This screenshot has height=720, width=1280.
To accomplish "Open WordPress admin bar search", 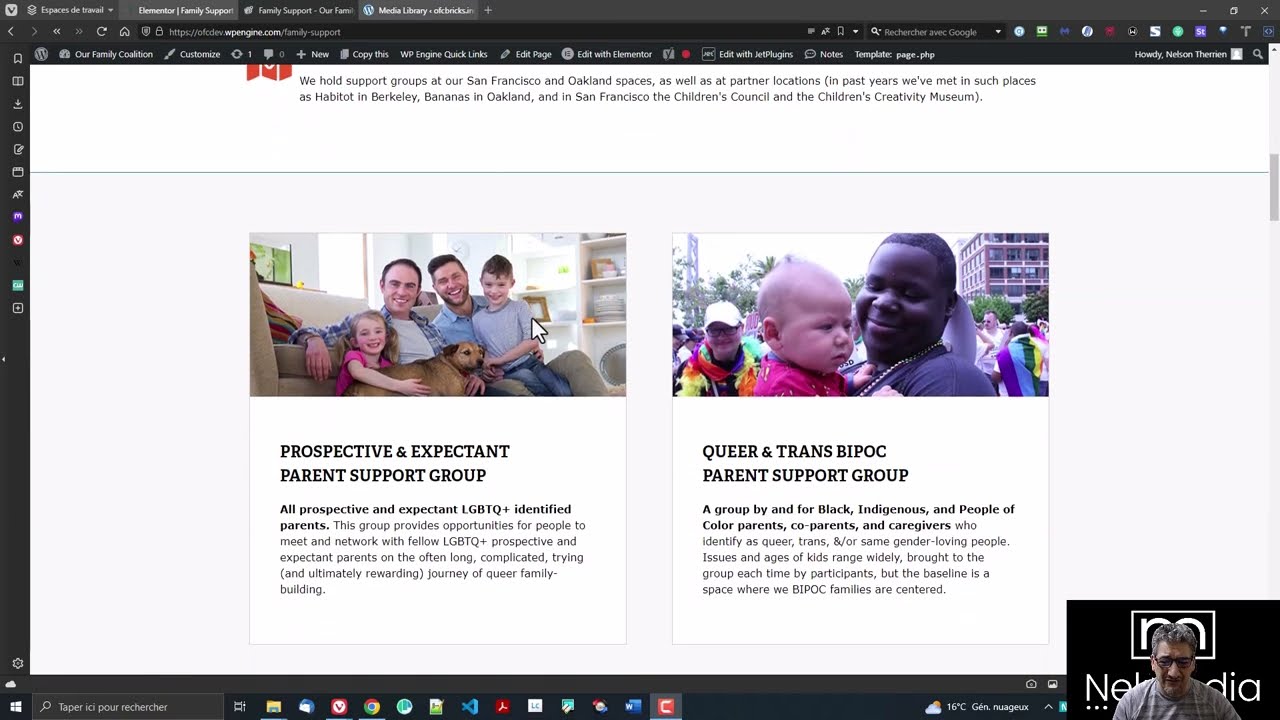I will tap(1258, 54).
